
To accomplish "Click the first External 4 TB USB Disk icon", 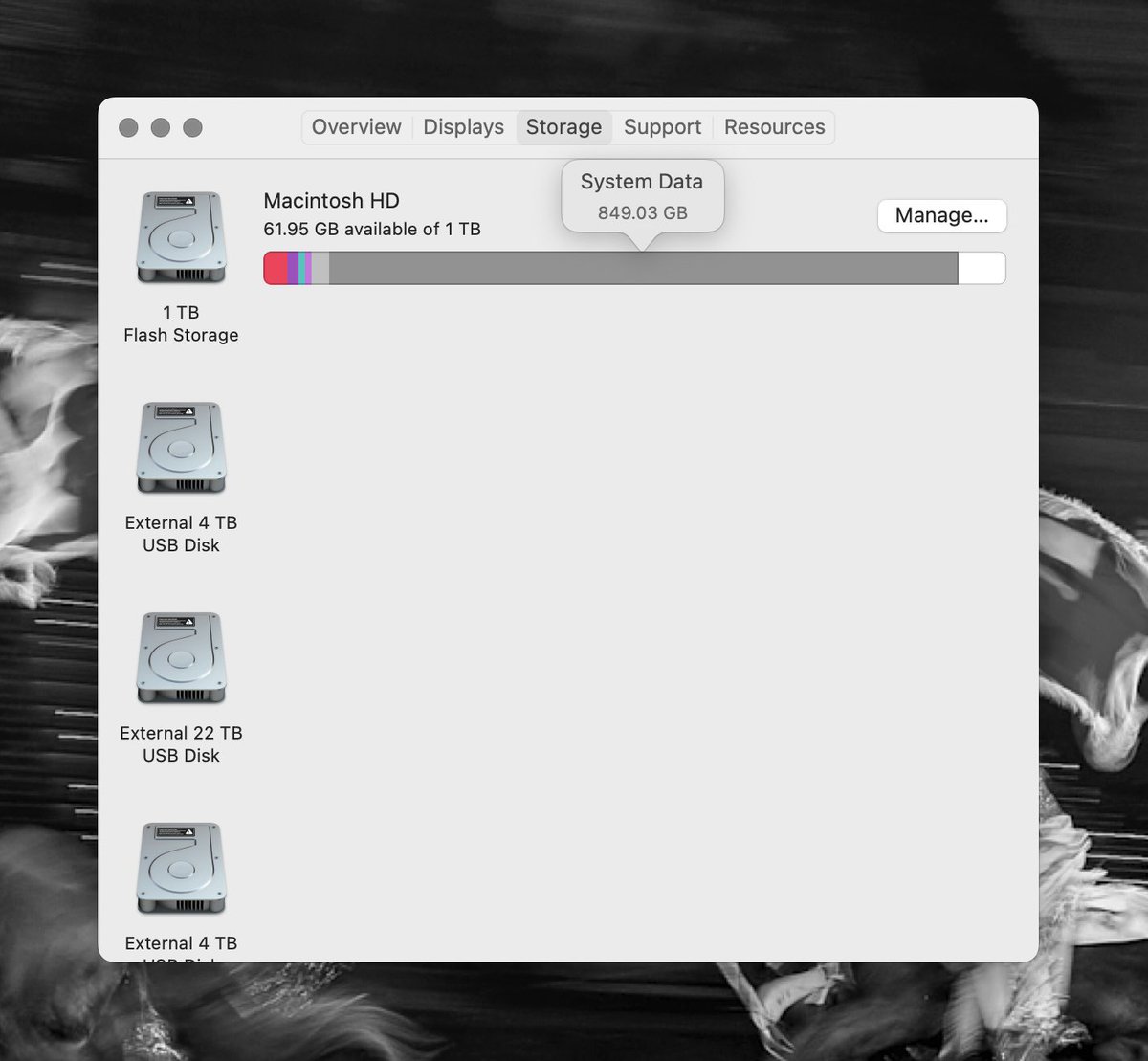I will [x=181, y=449].
